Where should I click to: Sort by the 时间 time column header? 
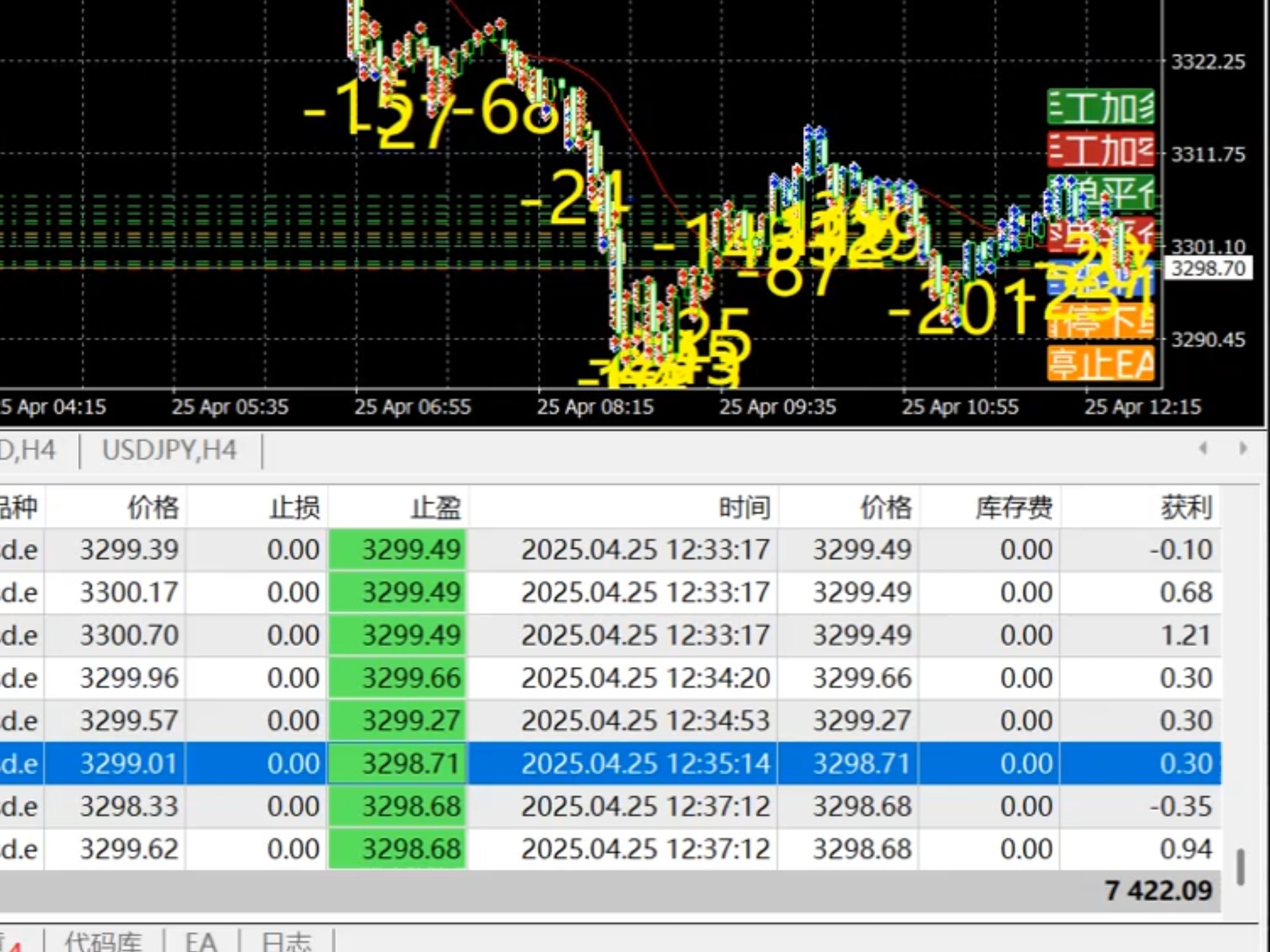[745, 508]
